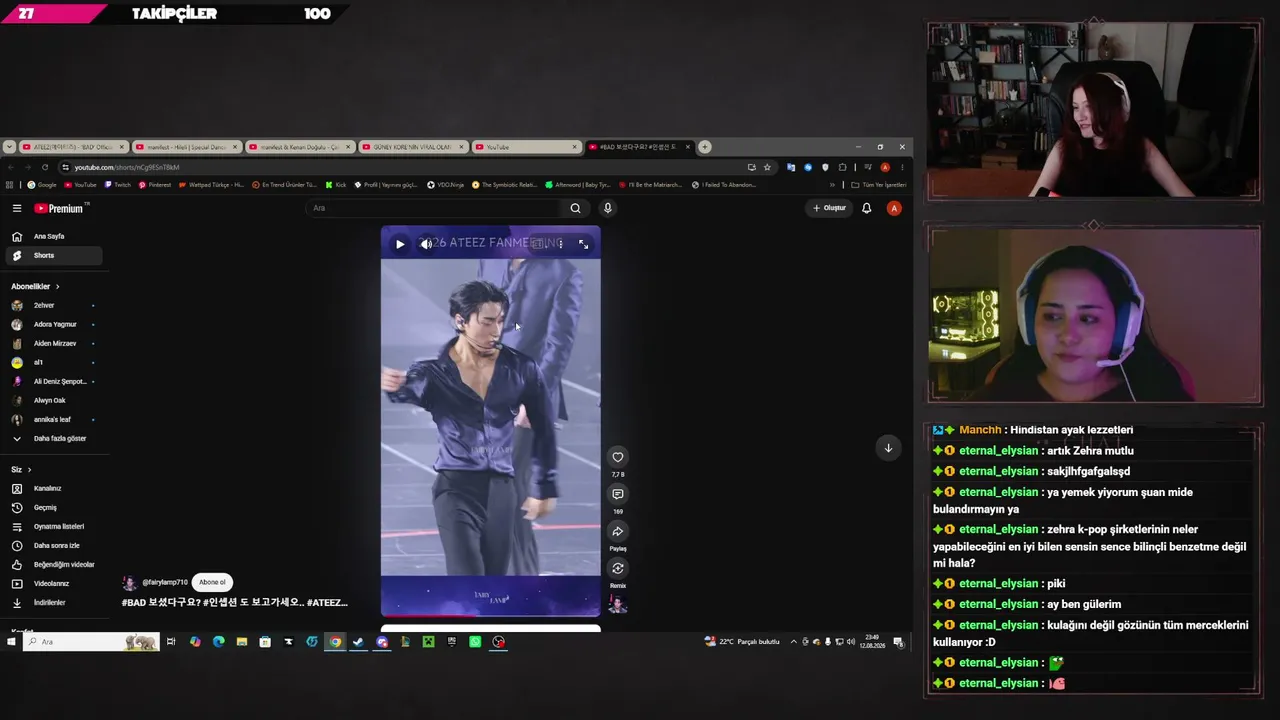Open the @fairylamp710 channel link
Screen dimensions: 1280x720
tap(165, 582)
